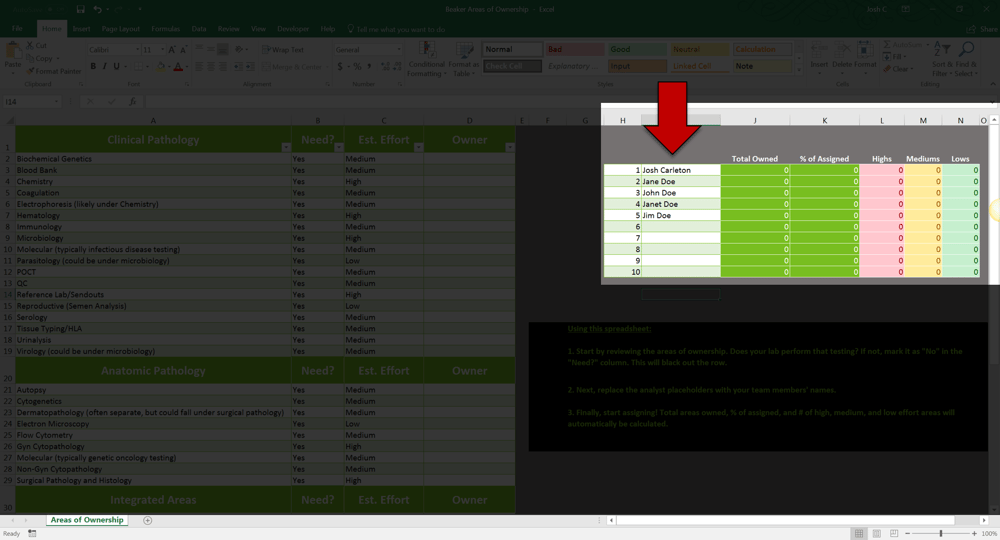Viewport: 1000px width, 540px height.
Task: Open the font size 11 dropdown
Action: click(x=162, y=50)
